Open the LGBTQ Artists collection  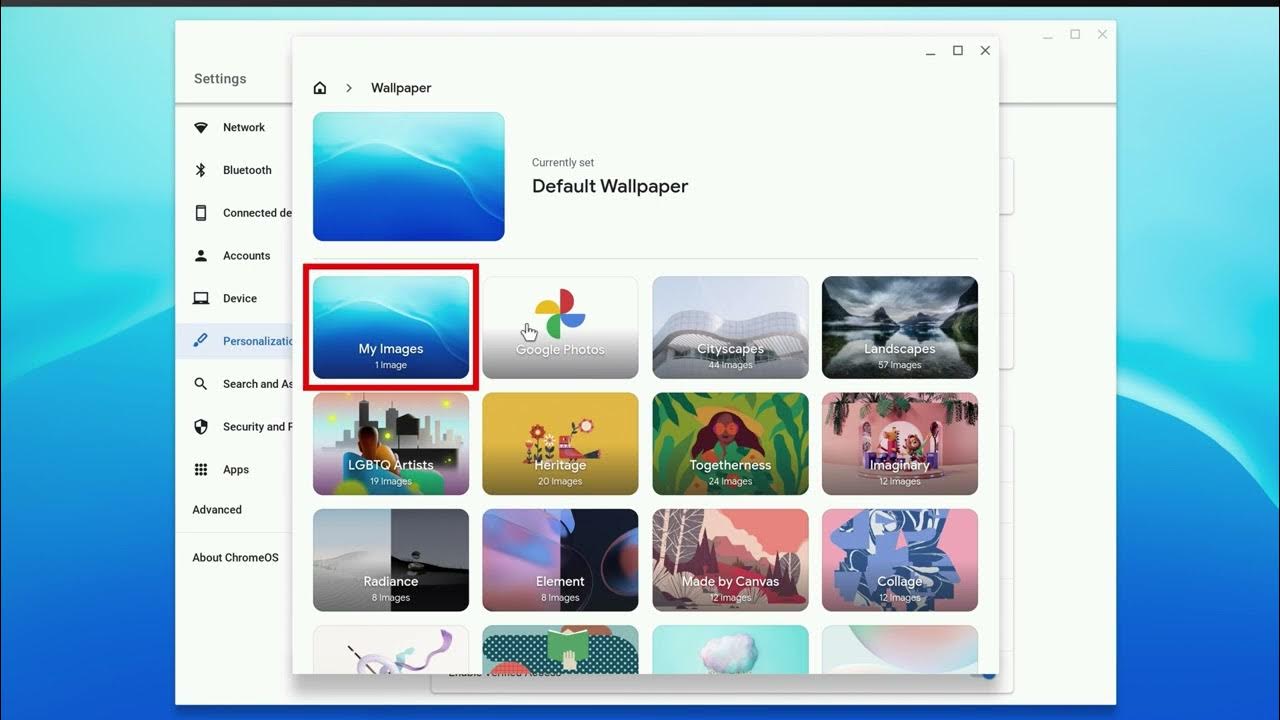point(391,444)
